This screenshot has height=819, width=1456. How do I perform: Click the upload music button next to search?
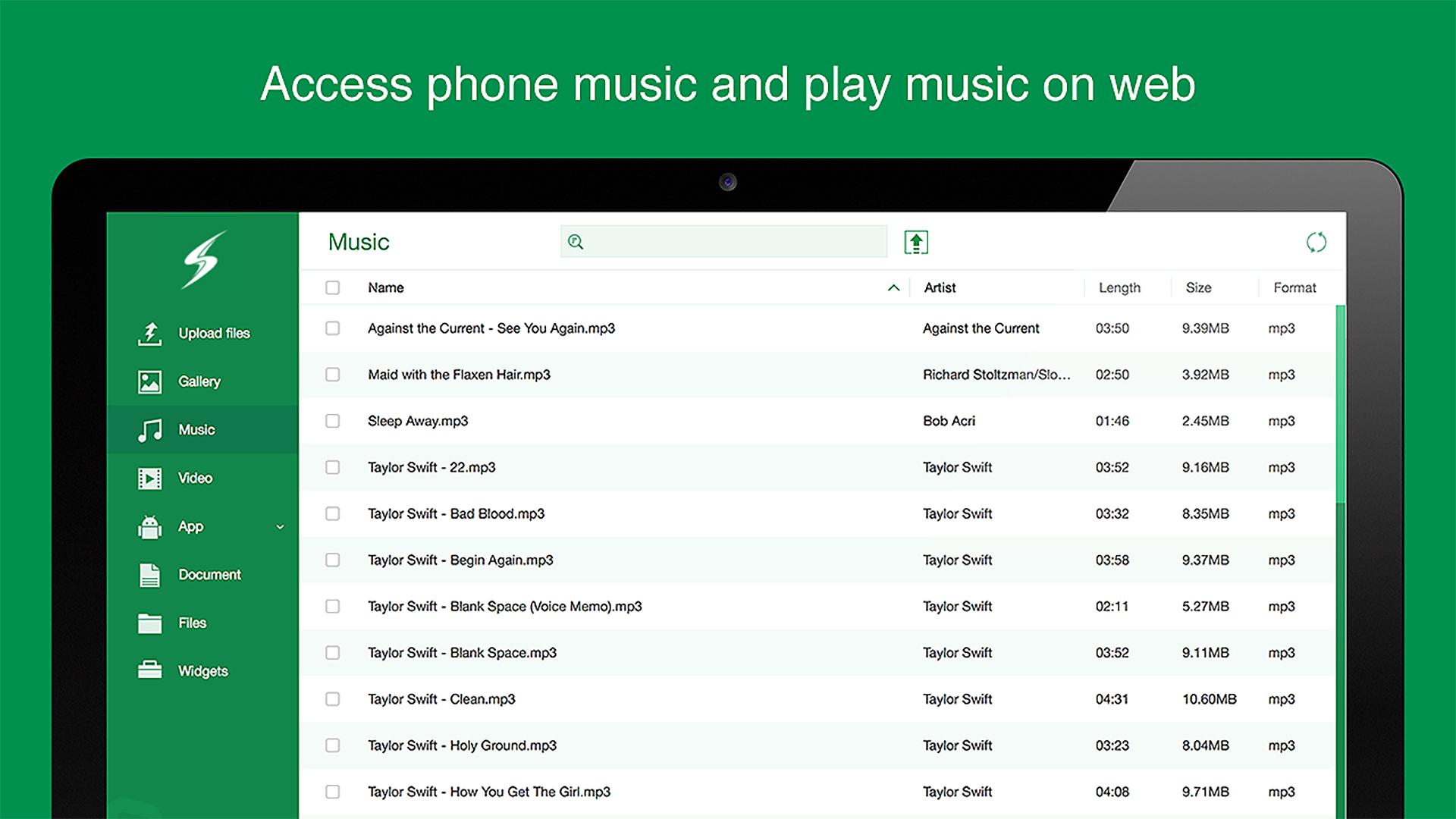(916, 242)
